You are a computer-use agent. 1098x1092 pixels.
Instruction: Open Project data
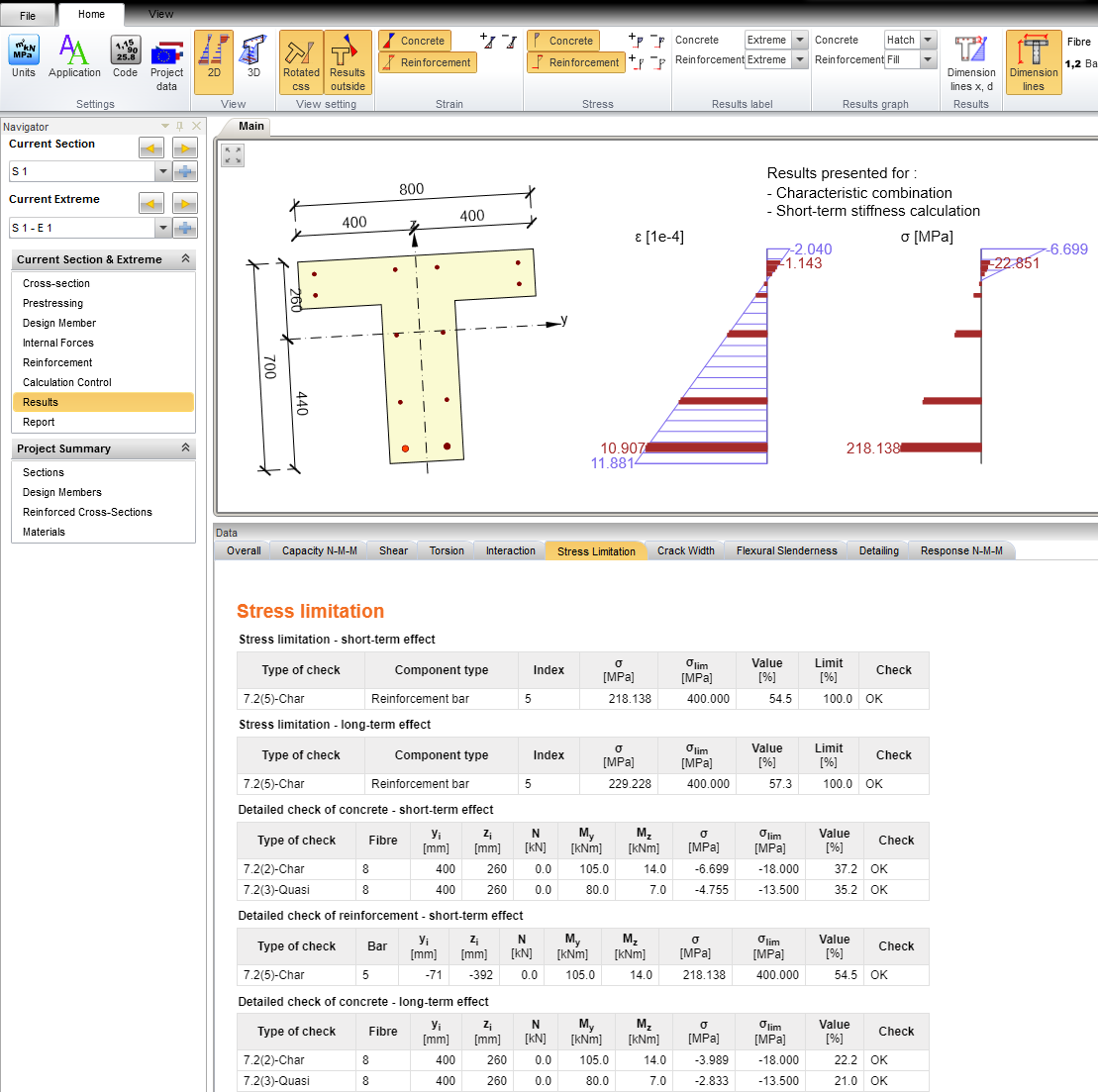click(x=166, y=61)
